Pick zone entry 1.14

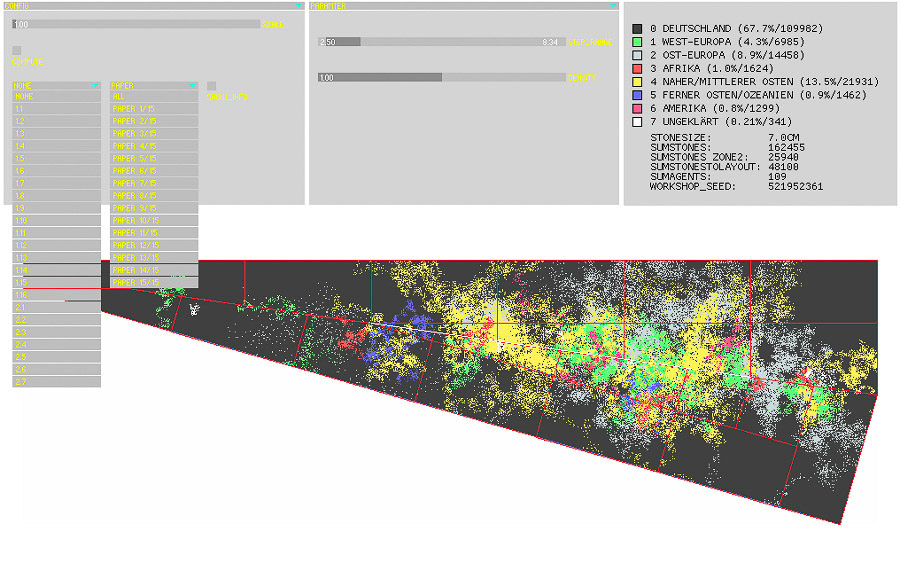(x=56, y=270)
